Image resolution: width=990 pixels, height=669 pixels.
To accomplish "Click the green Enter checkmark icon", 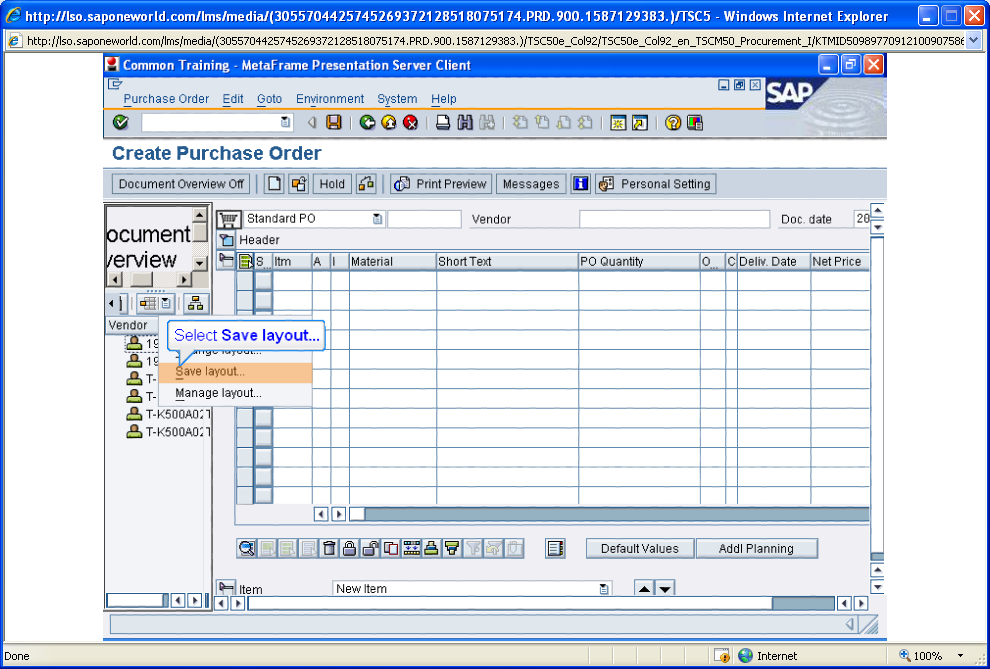I will (121, 122).
